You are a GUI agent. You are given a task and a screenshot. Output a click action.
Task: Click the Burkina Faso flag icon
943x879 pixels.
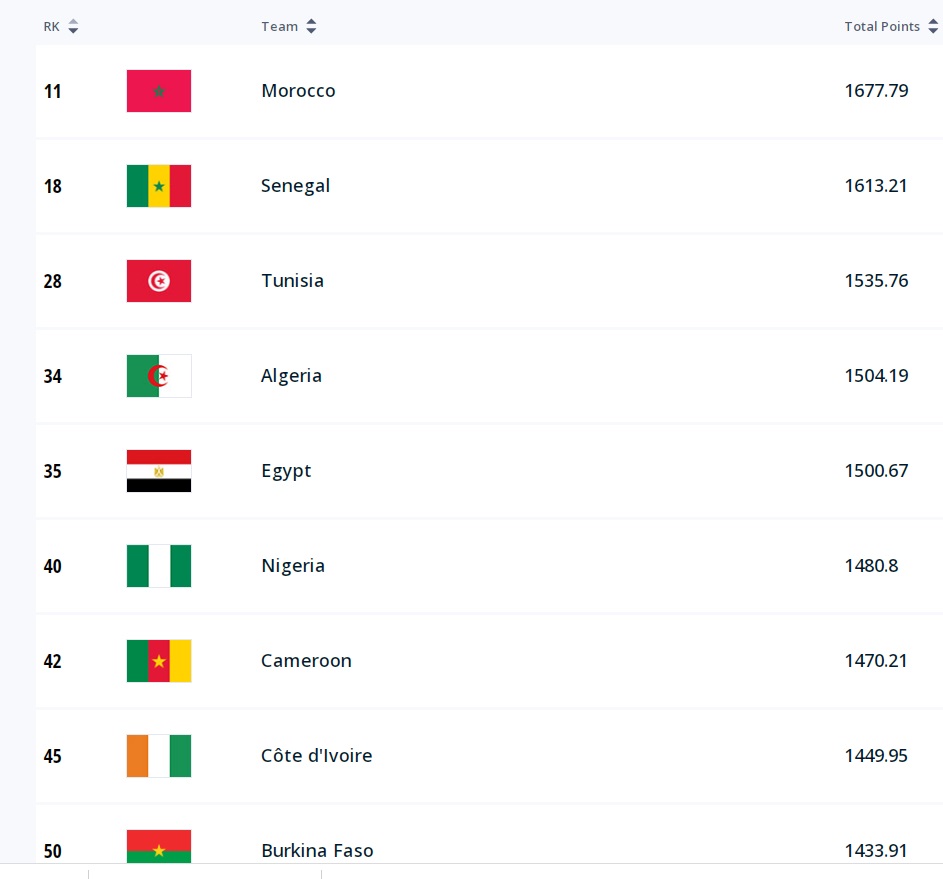(x=159, y=847)
